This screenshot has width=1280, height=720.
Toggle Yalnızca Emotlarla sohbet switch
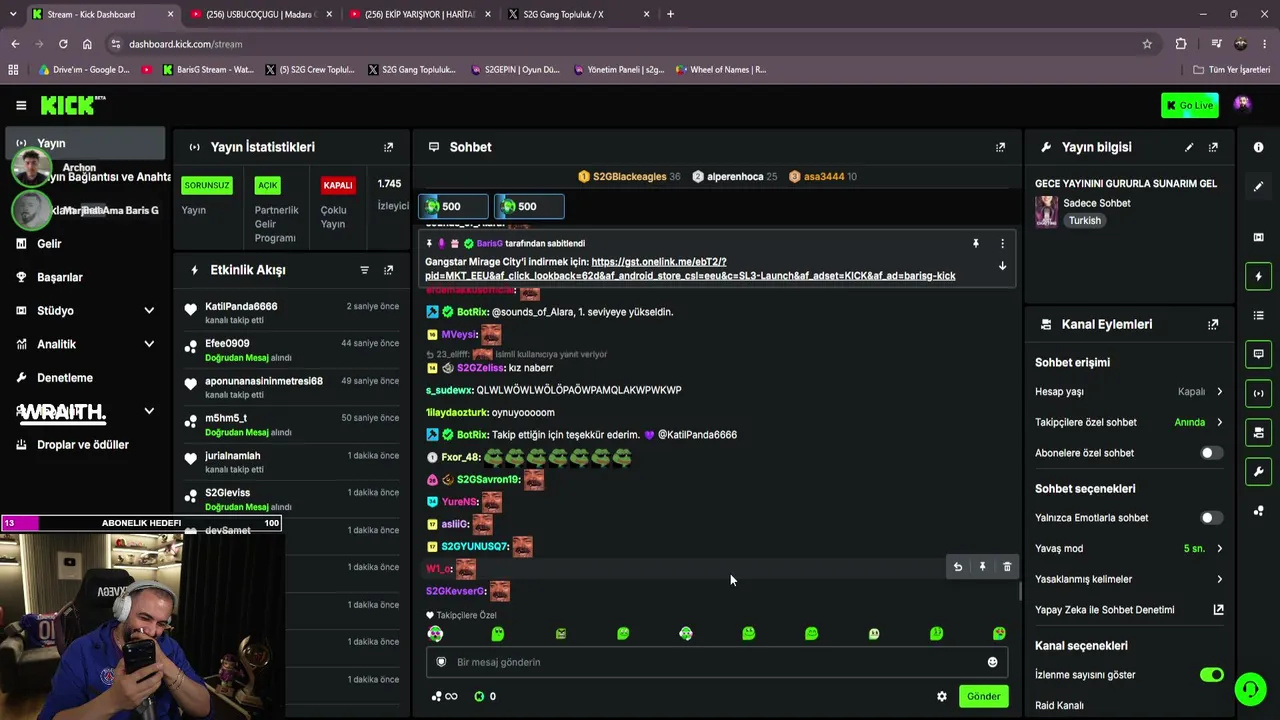click(x=1211, y=518)
